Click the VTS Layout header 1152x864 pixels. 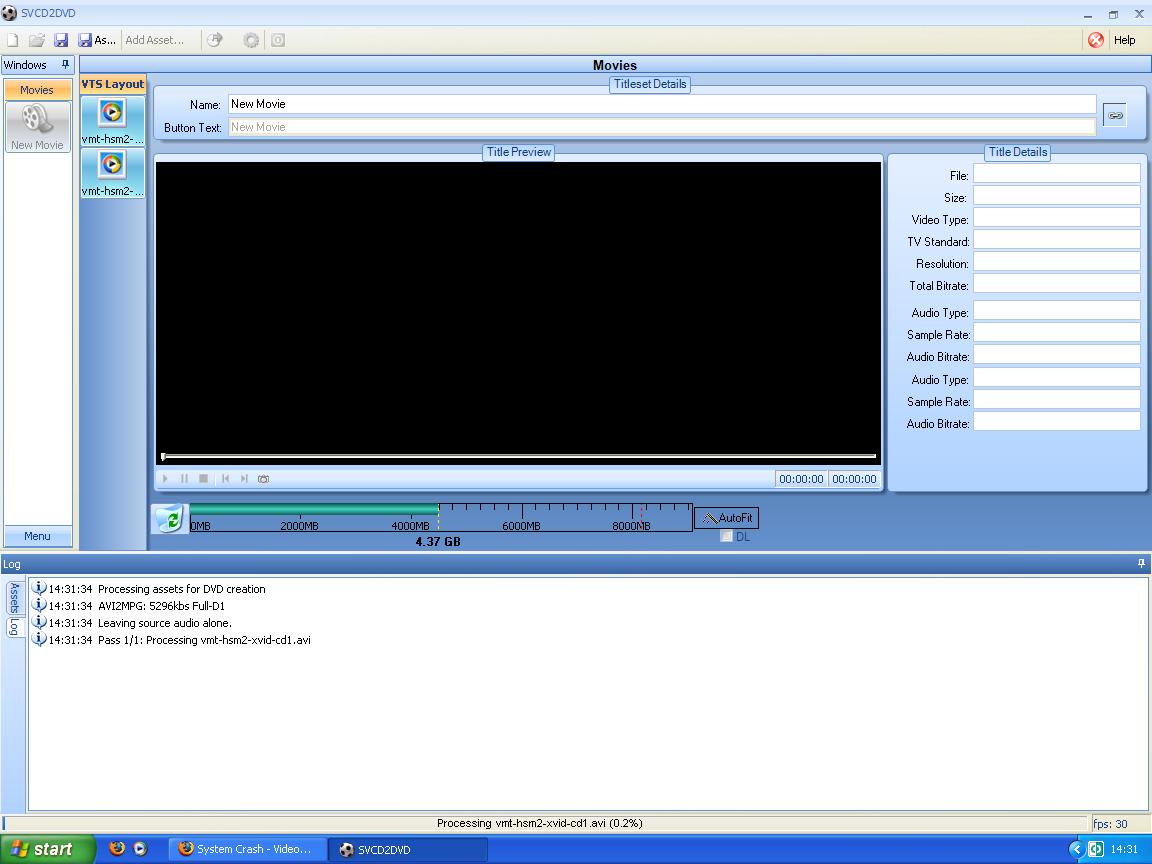click(112, 84)
